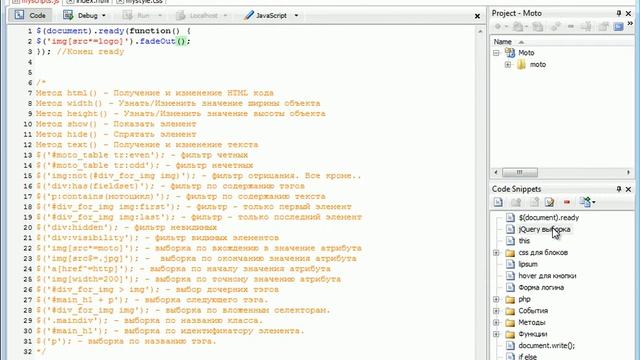Pin the Code Snippets panel
Image resolution: width=640 pixels, height=360 pixels.
pyautogui.click(x=618, y=189)
